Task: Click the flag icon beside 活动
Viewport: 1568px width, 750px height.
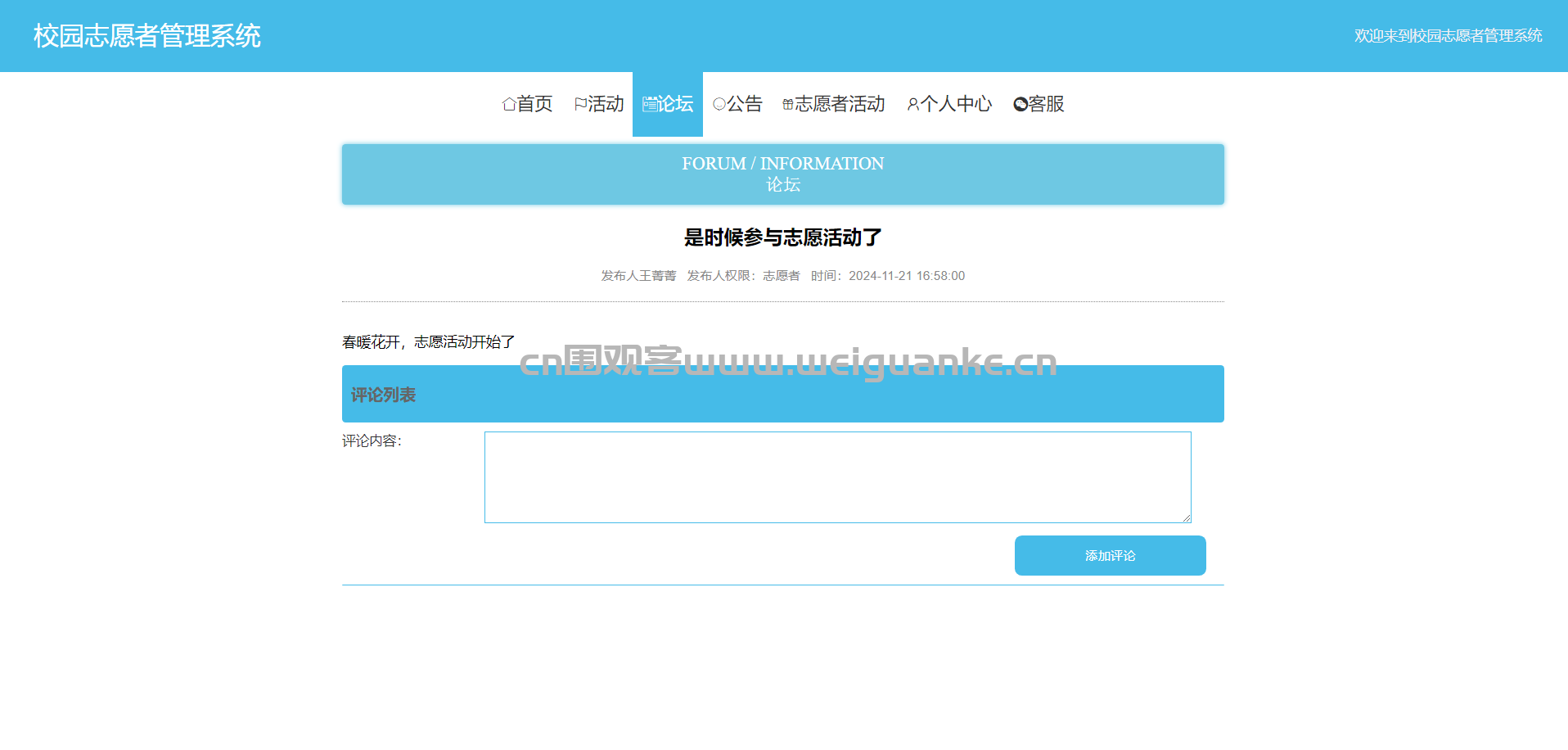Action: pos(580,104)
